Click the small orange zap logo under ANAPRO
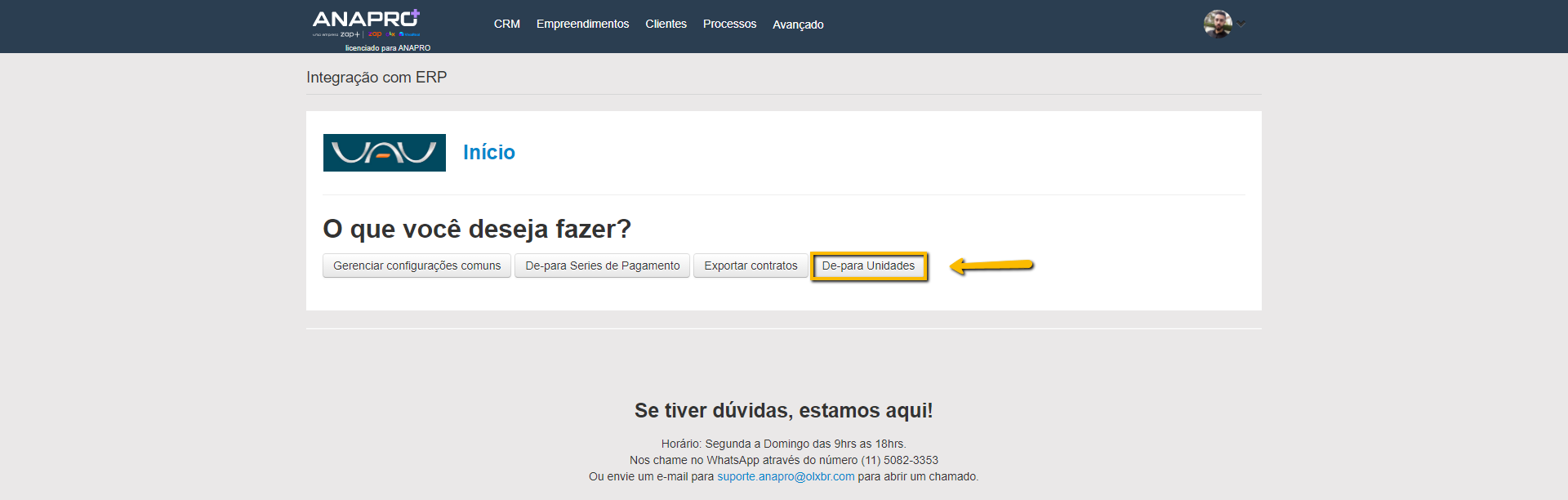Screen dimensions: 1568x500 coord(376,34)
